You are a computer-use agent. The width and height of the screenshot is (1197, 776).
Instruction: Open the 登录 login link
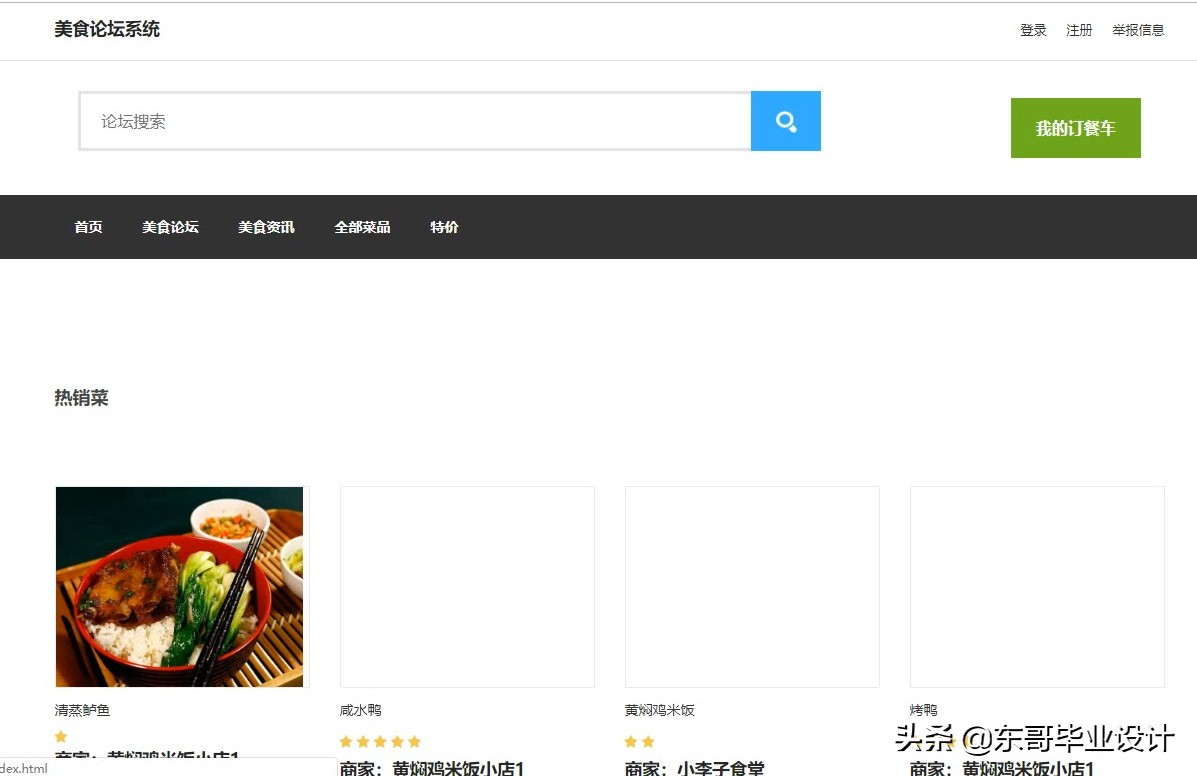click(1033, 30)
